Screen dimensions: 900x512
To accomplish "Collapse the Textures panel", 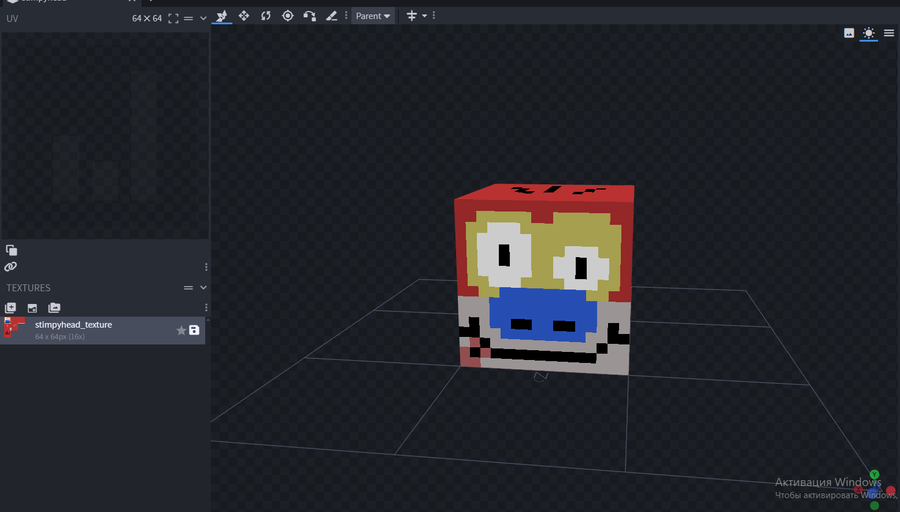I will pyautogui.click(x=203, y=288).
